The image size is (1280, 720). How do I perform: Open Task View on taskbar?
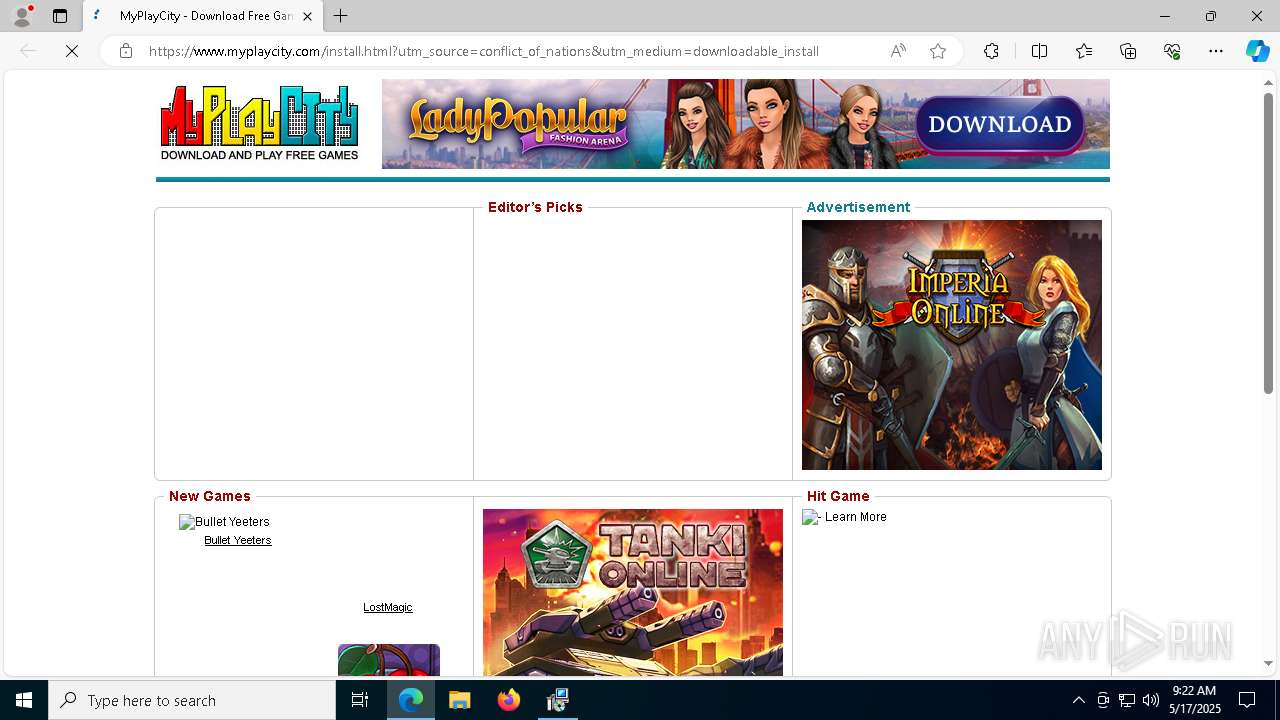click(360, 700)
